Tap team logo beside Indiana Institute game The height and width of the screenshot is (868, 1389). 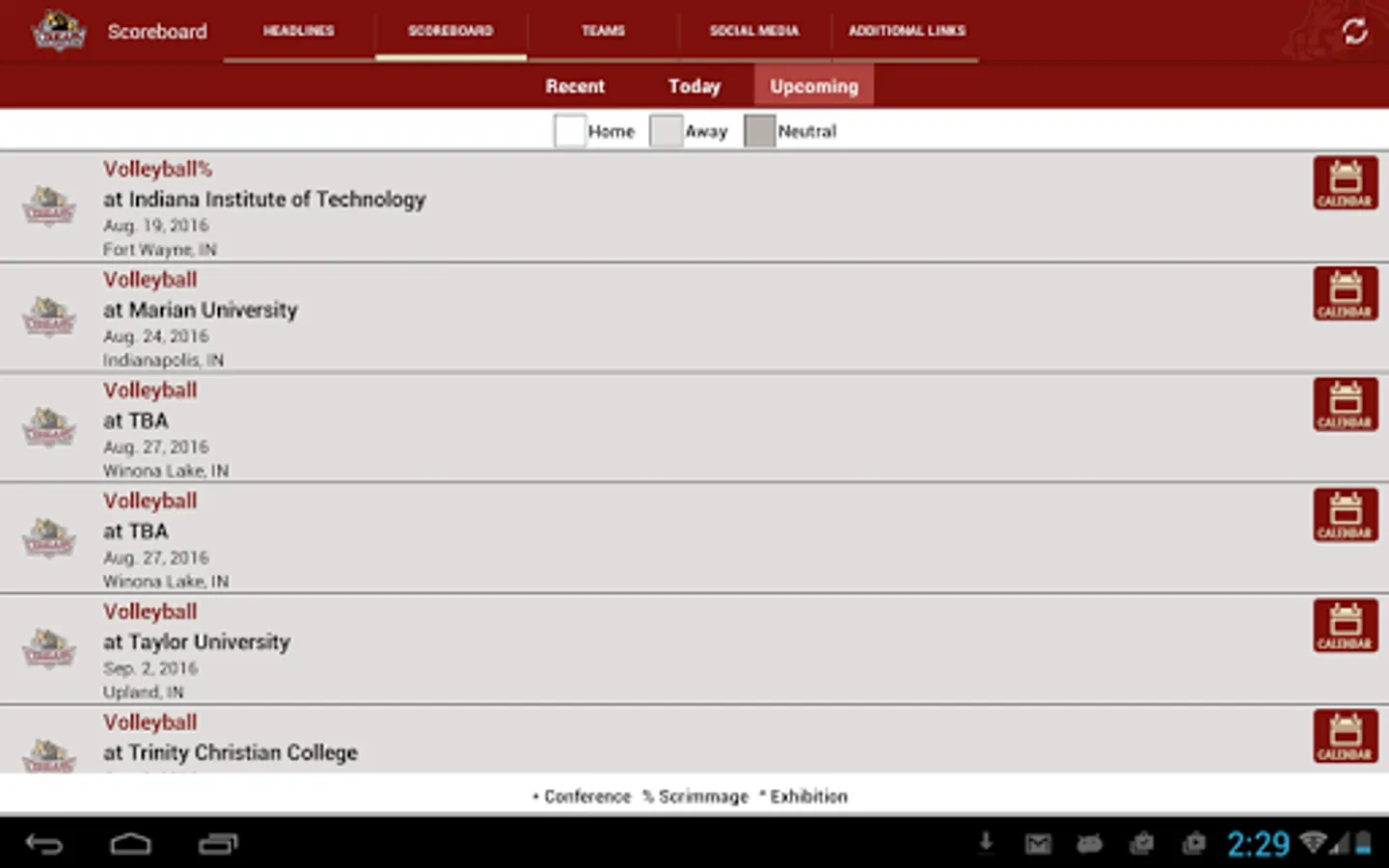[49, 206]
